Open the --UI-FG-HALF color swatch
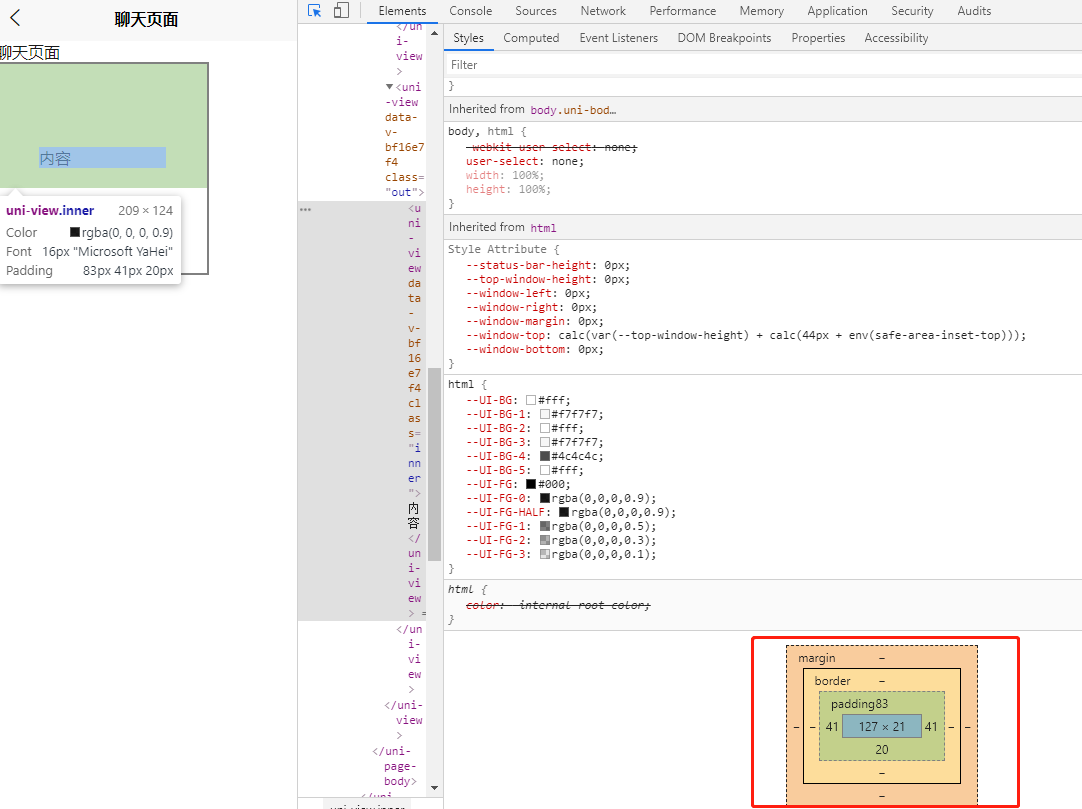1082x809 pixels. click(x=564, y=512)
